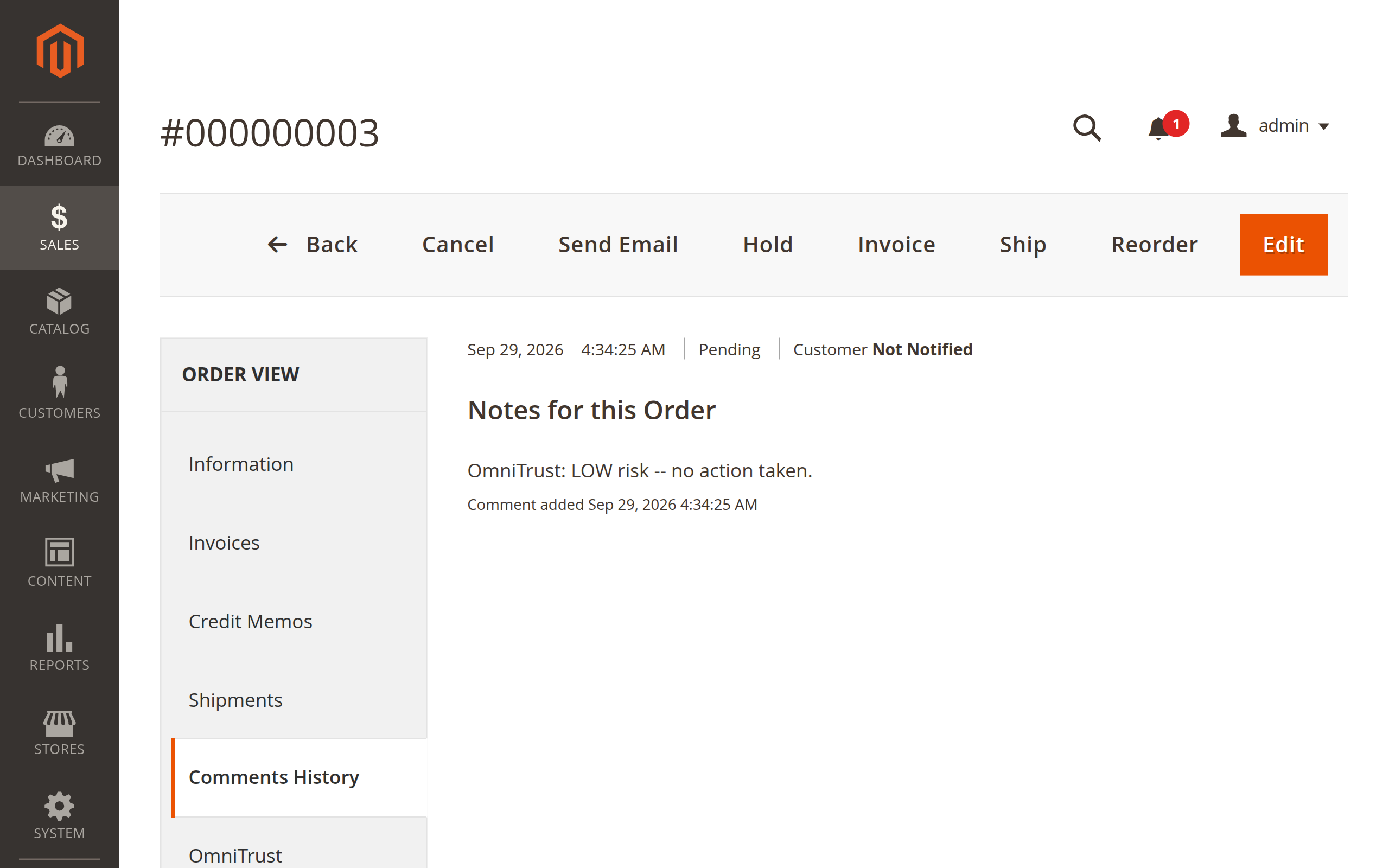Go back with the Back button
The image size is (1389, 868).
point(312,245)
